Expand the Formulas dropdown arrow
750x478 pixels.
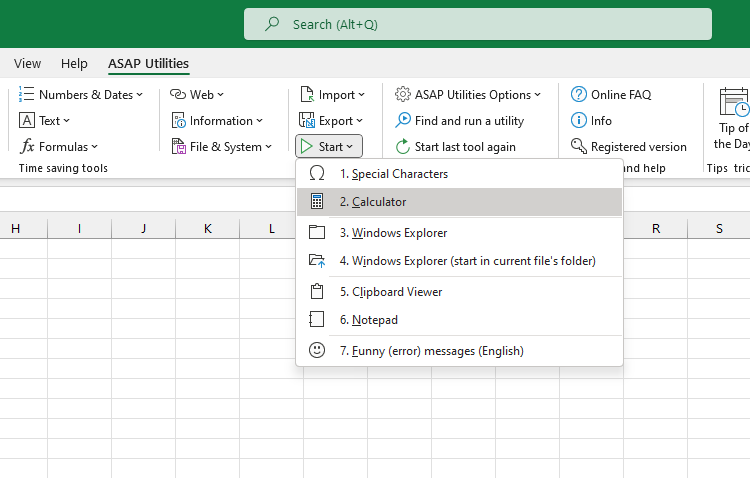(x=94, y=147)
